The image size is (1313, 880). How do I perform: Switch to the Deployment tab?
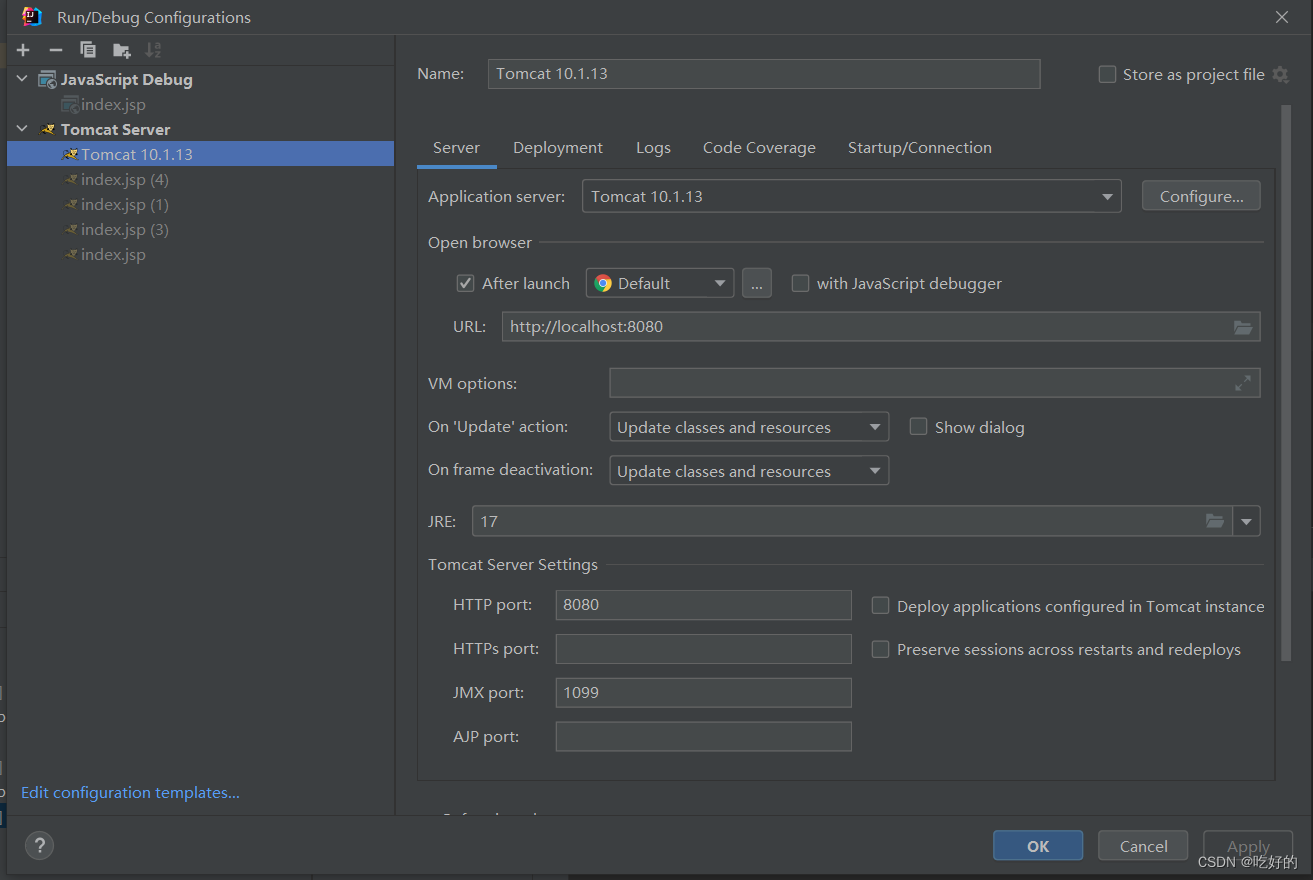point(558,148)
